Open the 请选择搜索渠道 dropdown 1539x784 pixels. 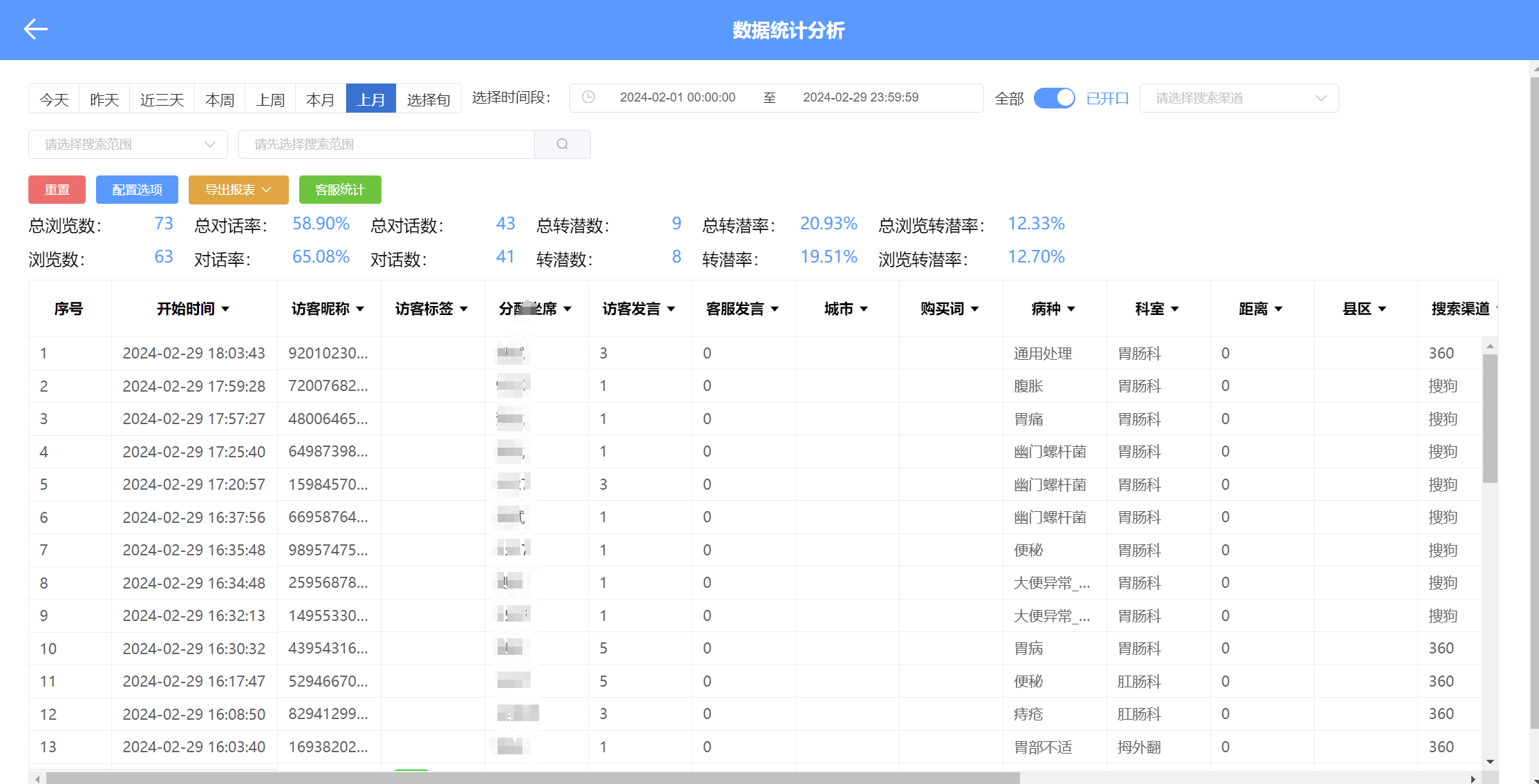[x=1239, y=98]
